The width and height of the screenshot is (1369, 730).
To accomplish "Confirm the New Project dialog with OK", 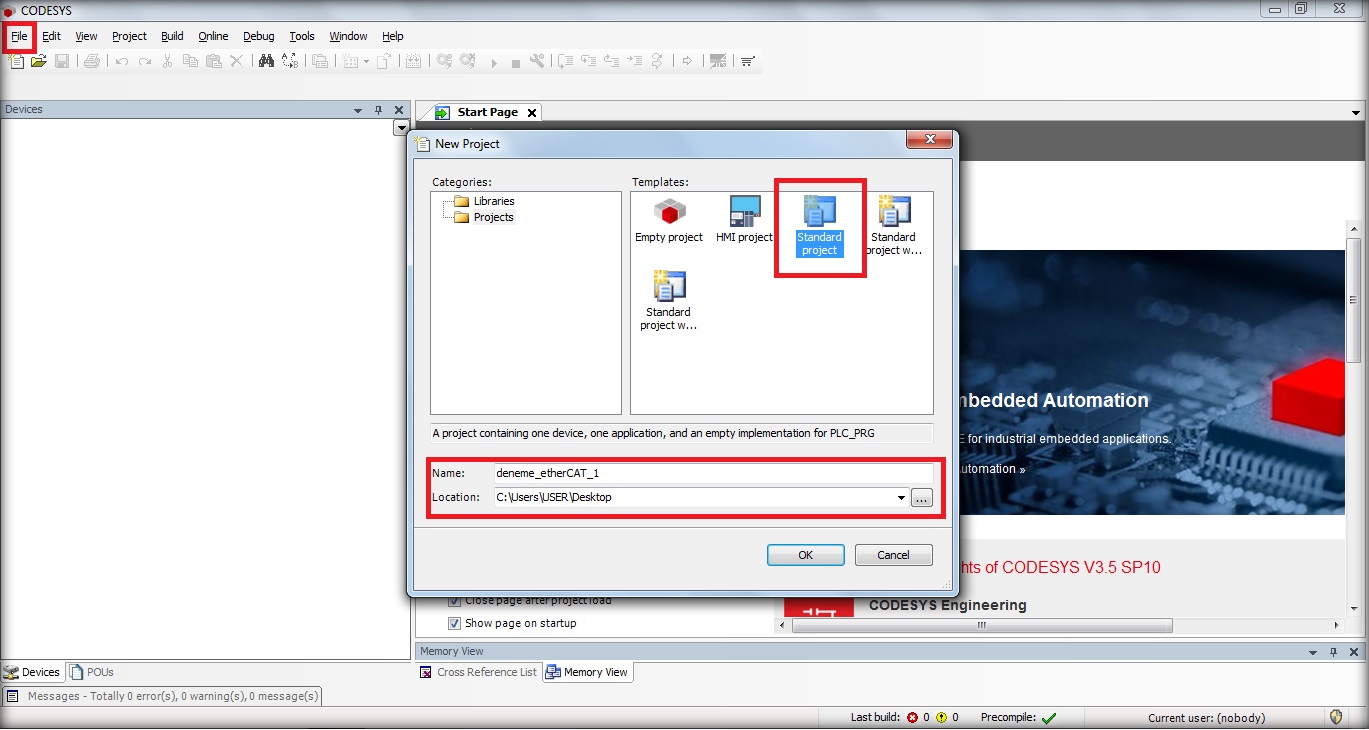I will [805, 555].
